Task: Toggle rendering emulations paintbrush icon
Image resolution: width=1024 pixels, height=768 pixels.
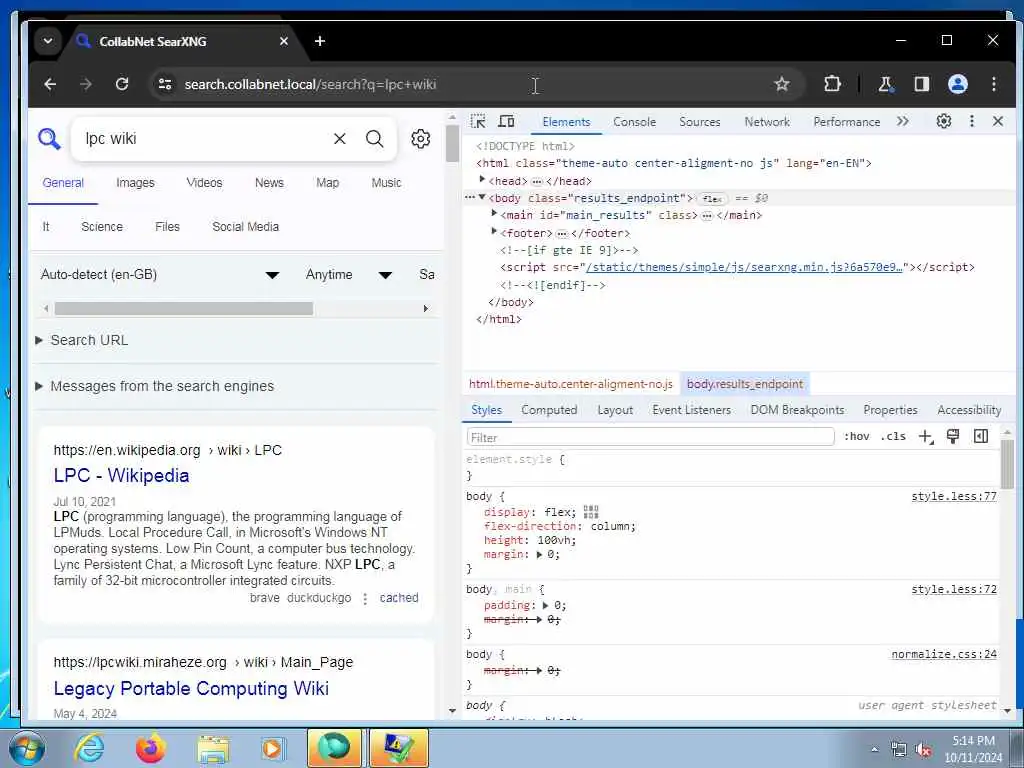Action: 953,436
